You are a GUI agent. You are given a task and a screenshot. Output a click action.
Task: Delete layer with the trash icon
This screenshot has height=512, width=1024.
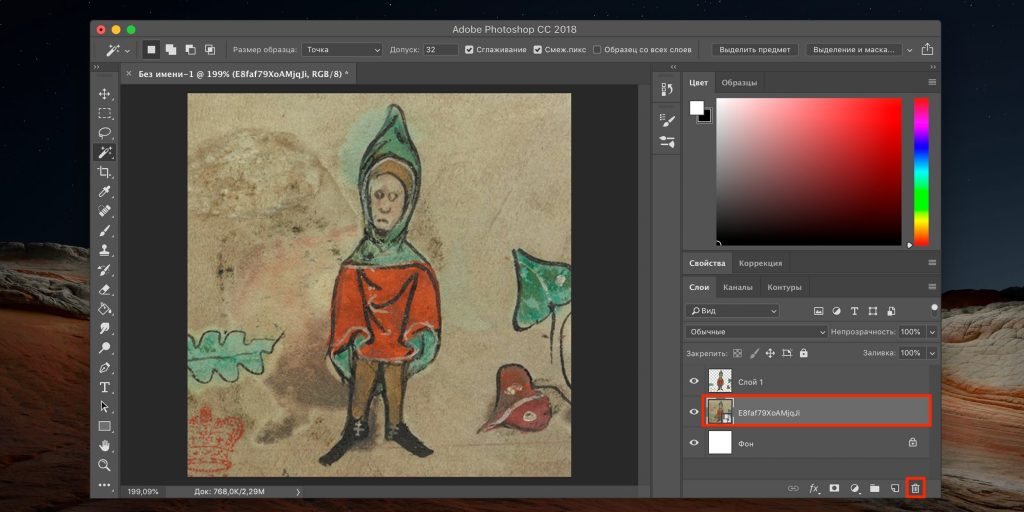click(x=914, y=488)
